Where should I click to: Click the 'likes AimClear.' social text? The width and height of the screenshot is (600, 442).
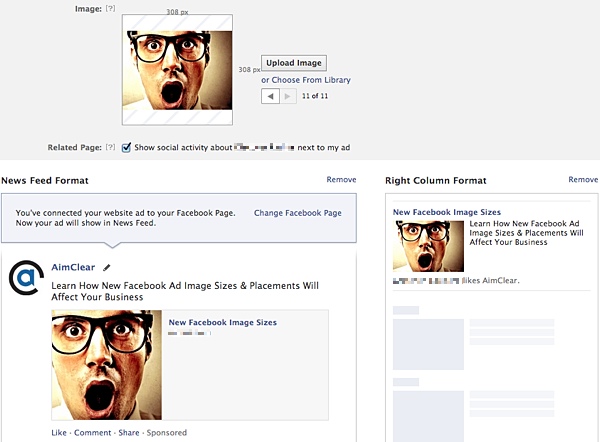(491, 281)
